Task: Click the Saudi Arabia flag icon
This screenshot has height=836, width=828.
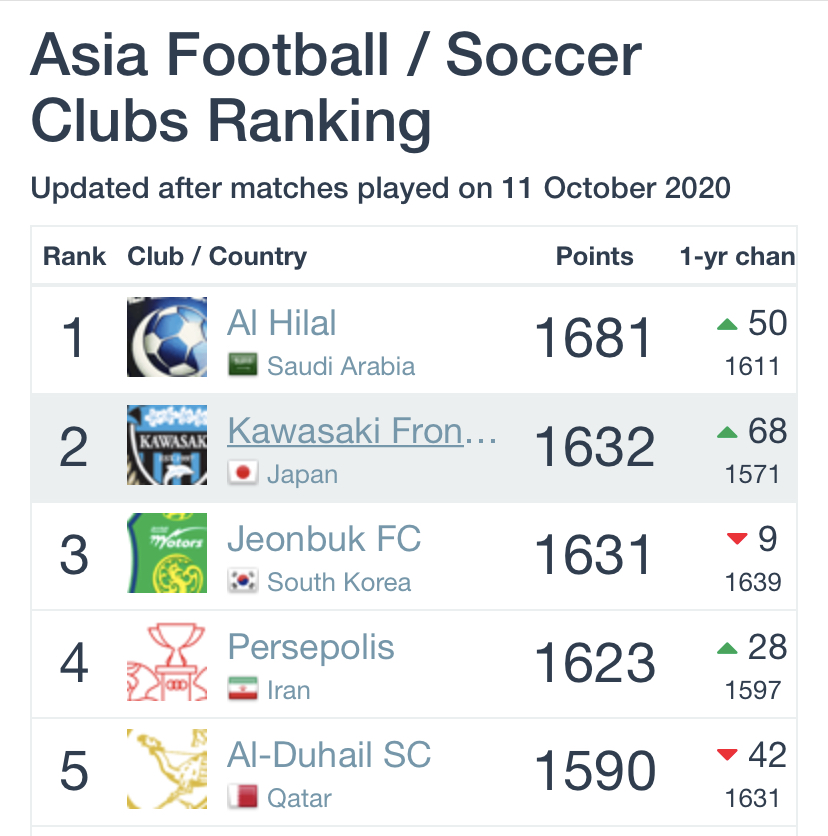Action: [x=243, y=365]
